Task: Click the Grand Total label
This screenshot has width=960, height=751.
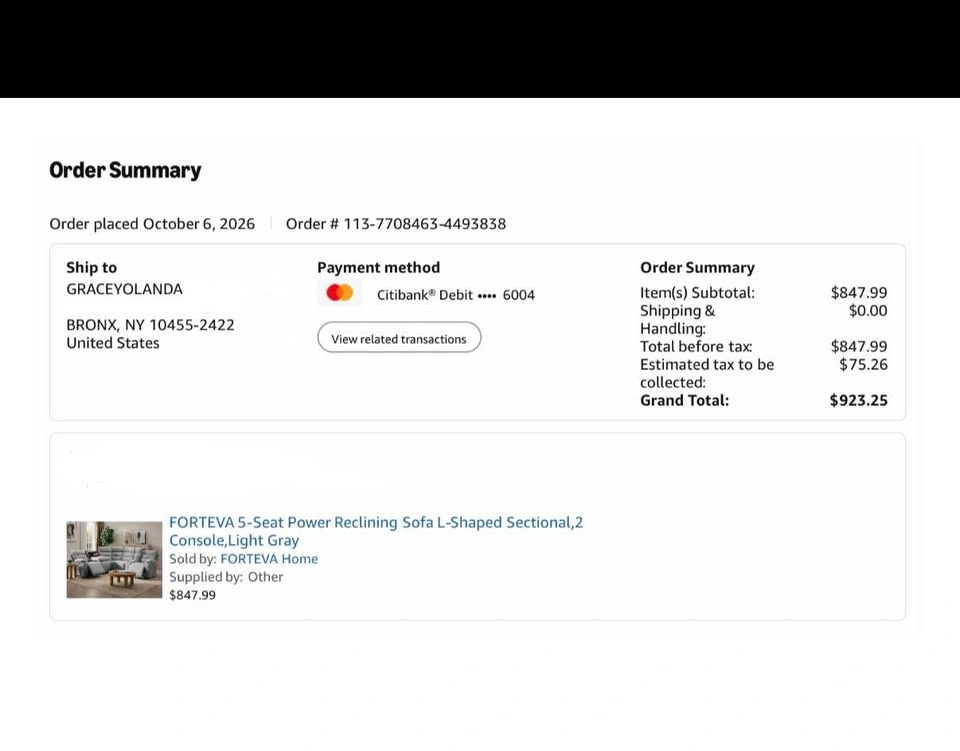Action: (x=684, y=400)
